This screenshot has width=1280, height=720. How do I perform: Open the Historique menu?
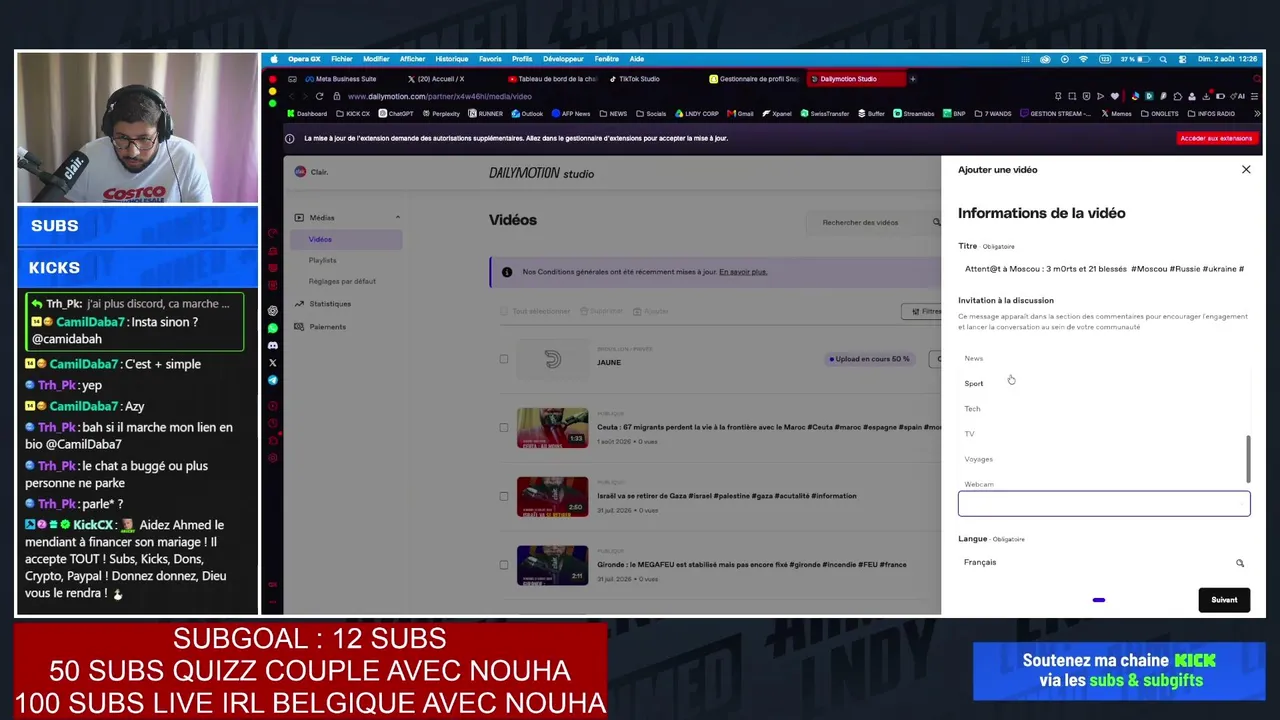[x=452, y=59]
